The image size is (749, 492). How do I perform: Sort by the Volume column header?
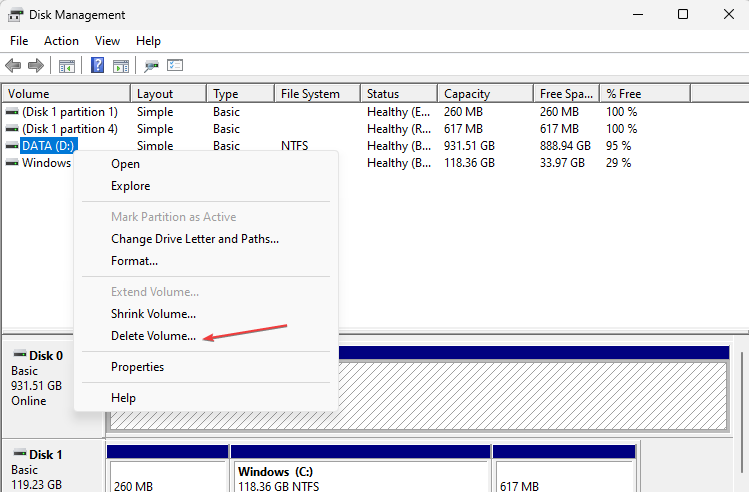66,94
